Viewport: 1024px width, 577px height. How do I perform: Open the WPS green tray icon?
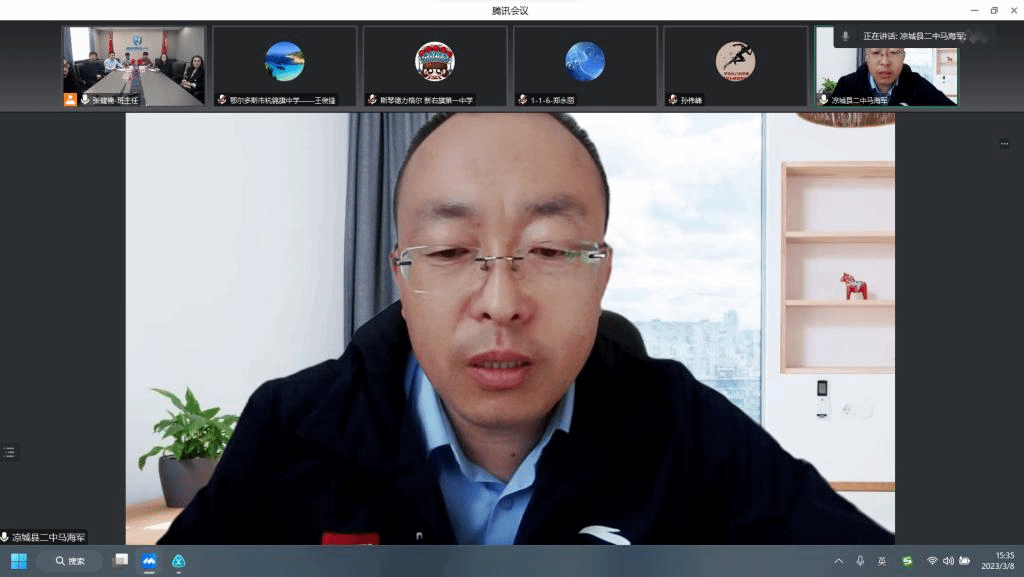pyautogui.click(x=907, y=561)
